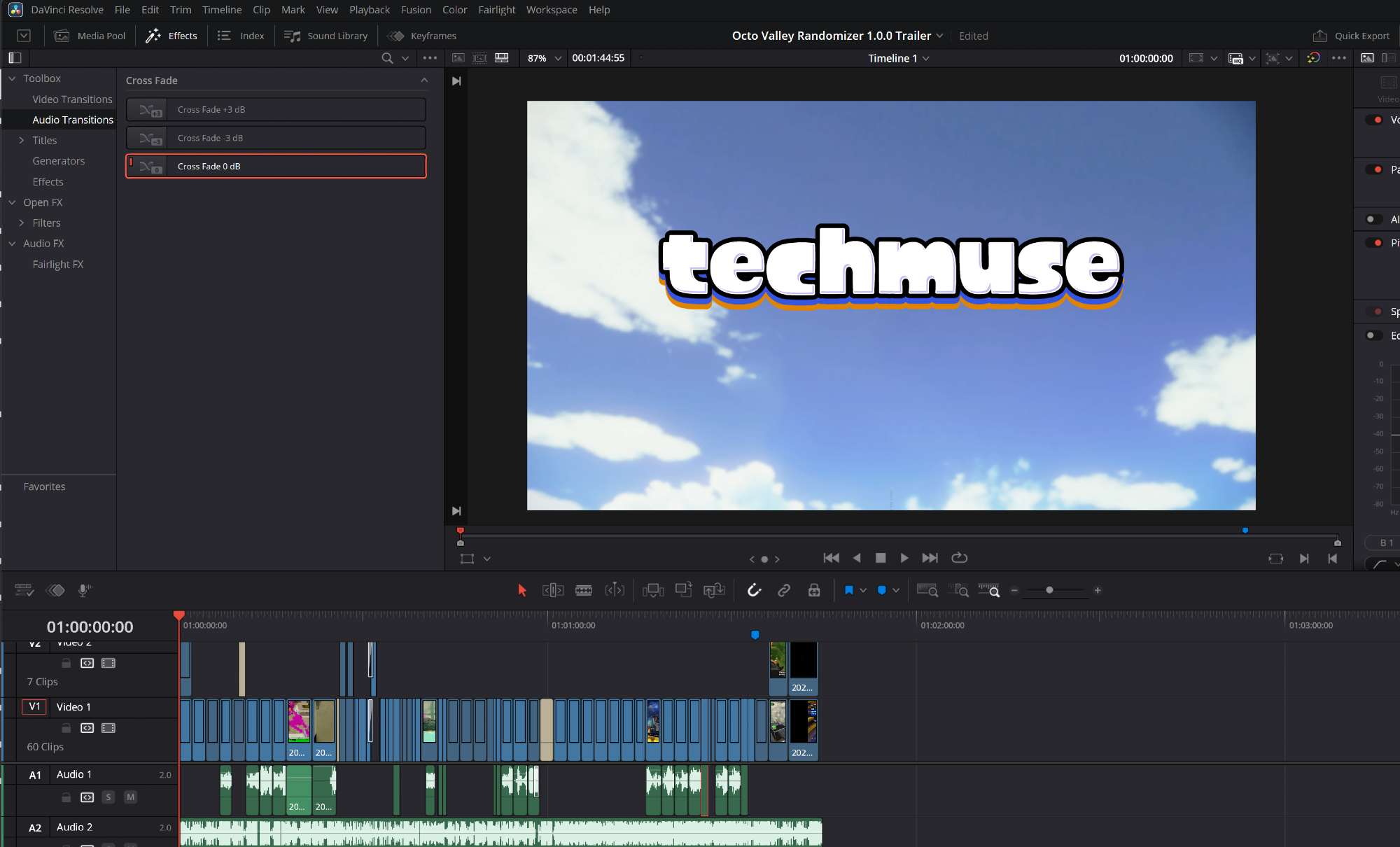Toggle timeline snapping magnet icon
The image size is (1400, 847).
(x=754, y=590)
